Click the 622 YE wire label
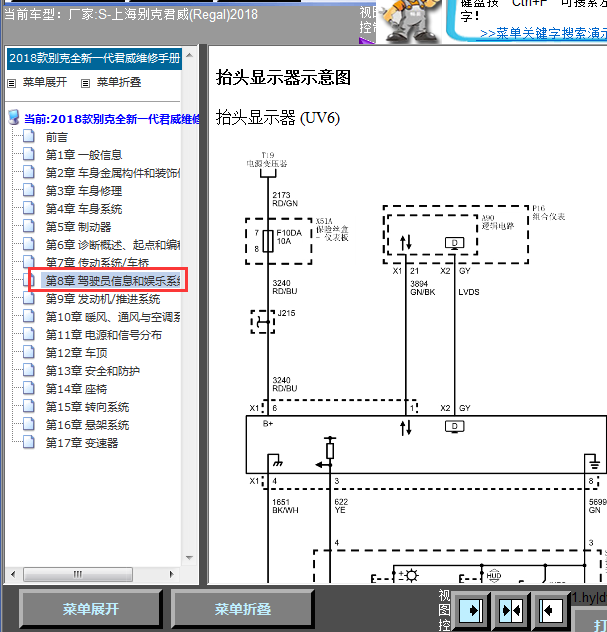Image resolution: width=607 pixels, height=632 pixels. click(x=341, y=506)
